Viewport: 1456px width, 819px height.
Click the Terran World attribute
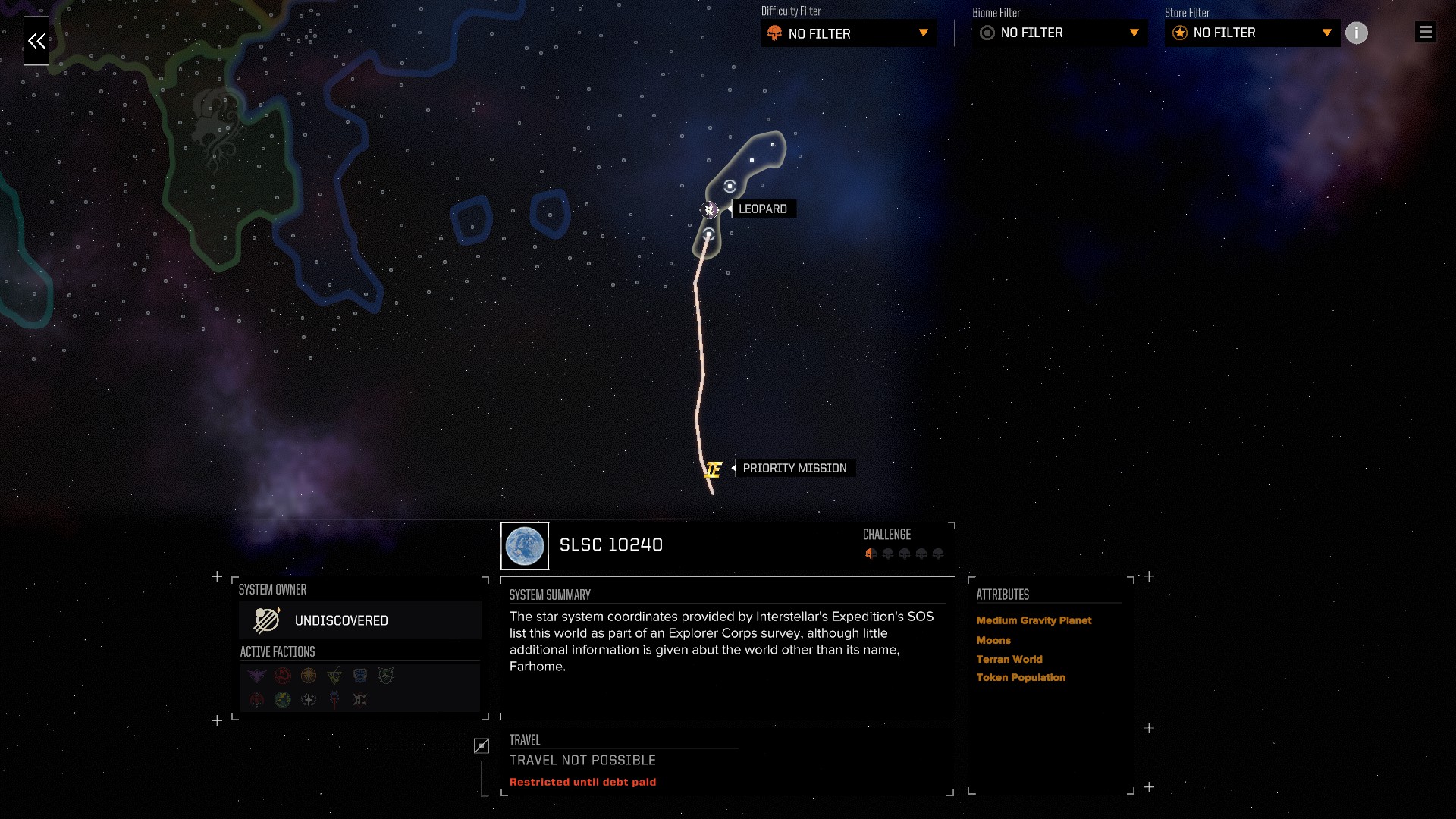pos(1009,659)
